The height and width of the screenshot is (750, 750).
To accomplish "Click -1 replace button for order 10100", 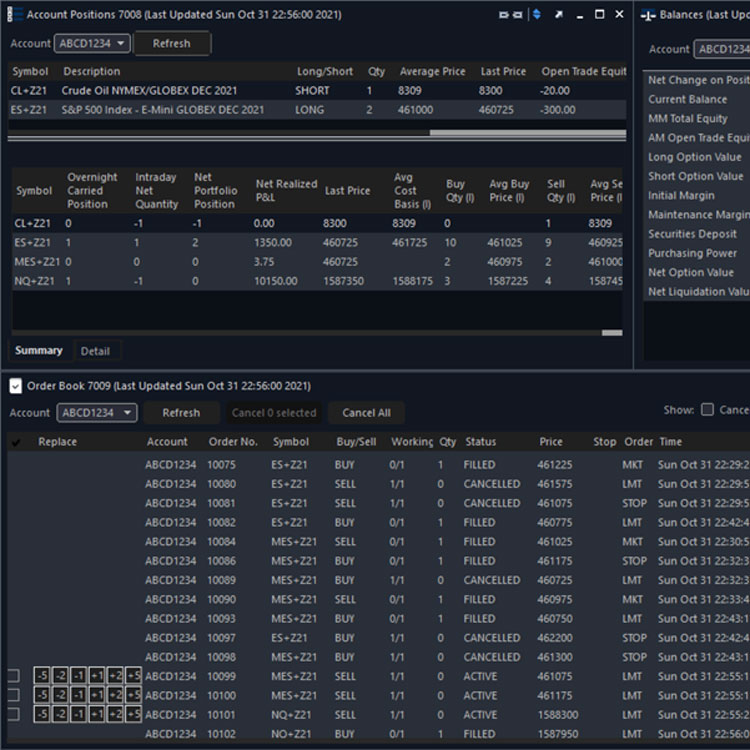I will point(78,695).
